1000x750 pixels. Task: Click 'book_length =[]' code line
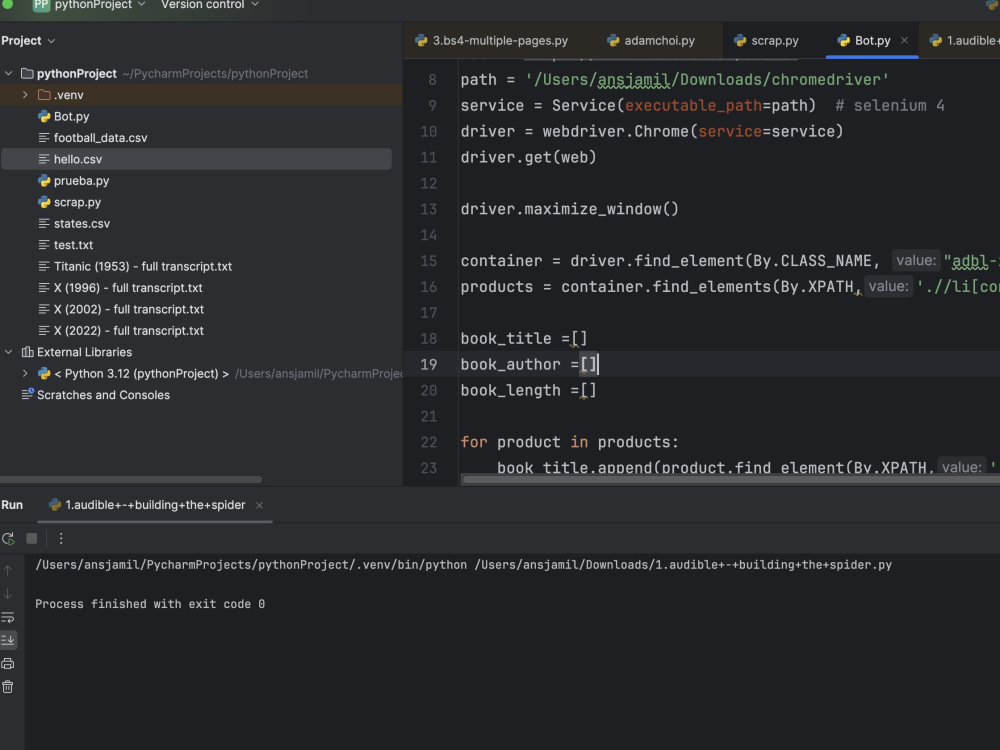click(x=528, y=390)
